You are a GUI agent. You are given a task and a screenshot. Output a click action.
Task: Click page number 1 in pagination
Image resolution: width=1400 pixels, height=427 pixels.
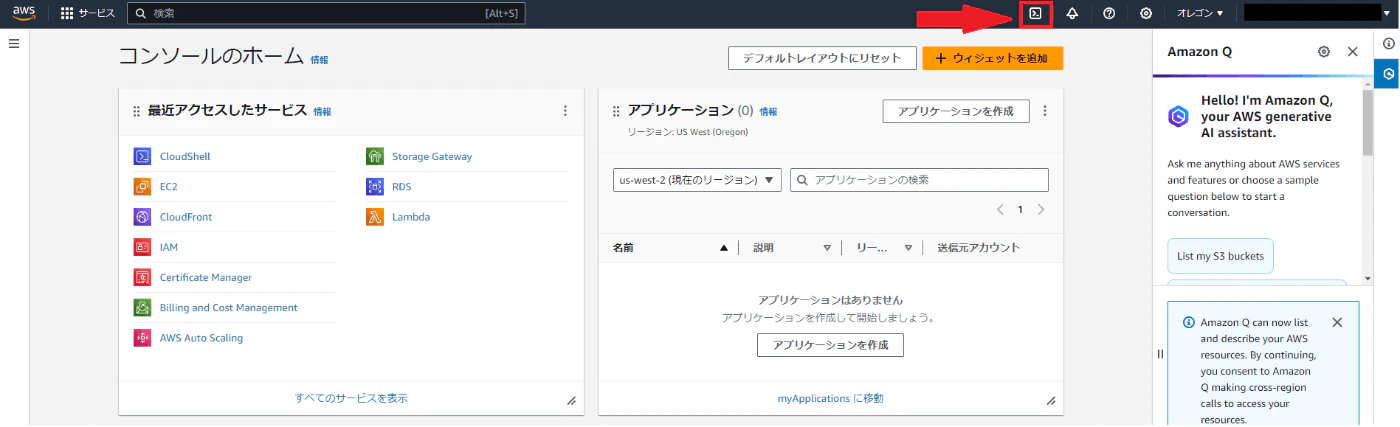coord(1020,210)
